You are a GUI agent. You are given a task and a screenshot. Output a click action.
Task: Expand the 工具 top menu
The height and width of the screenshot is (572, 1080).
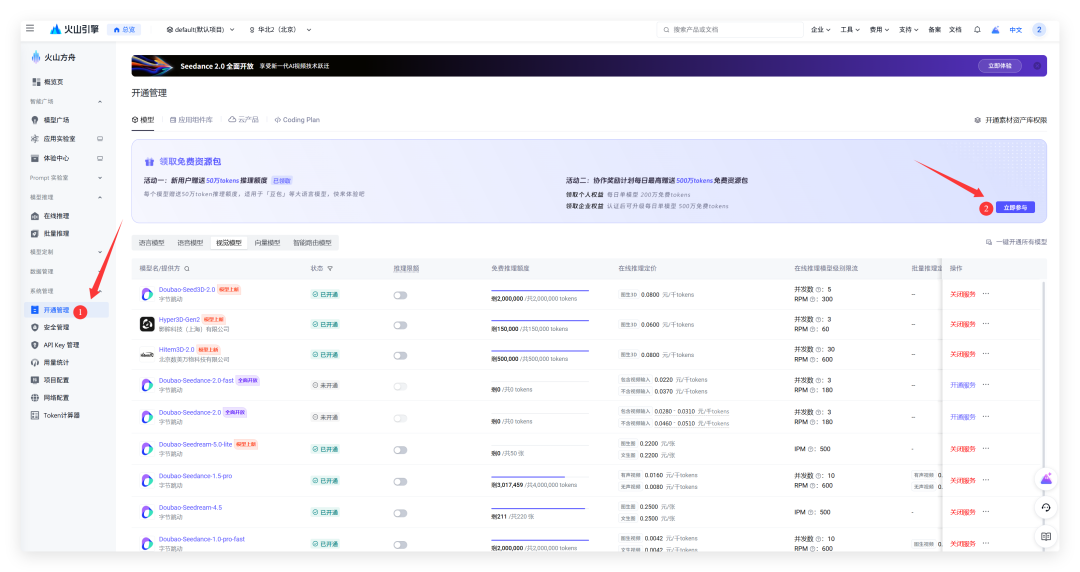(850, 30)
